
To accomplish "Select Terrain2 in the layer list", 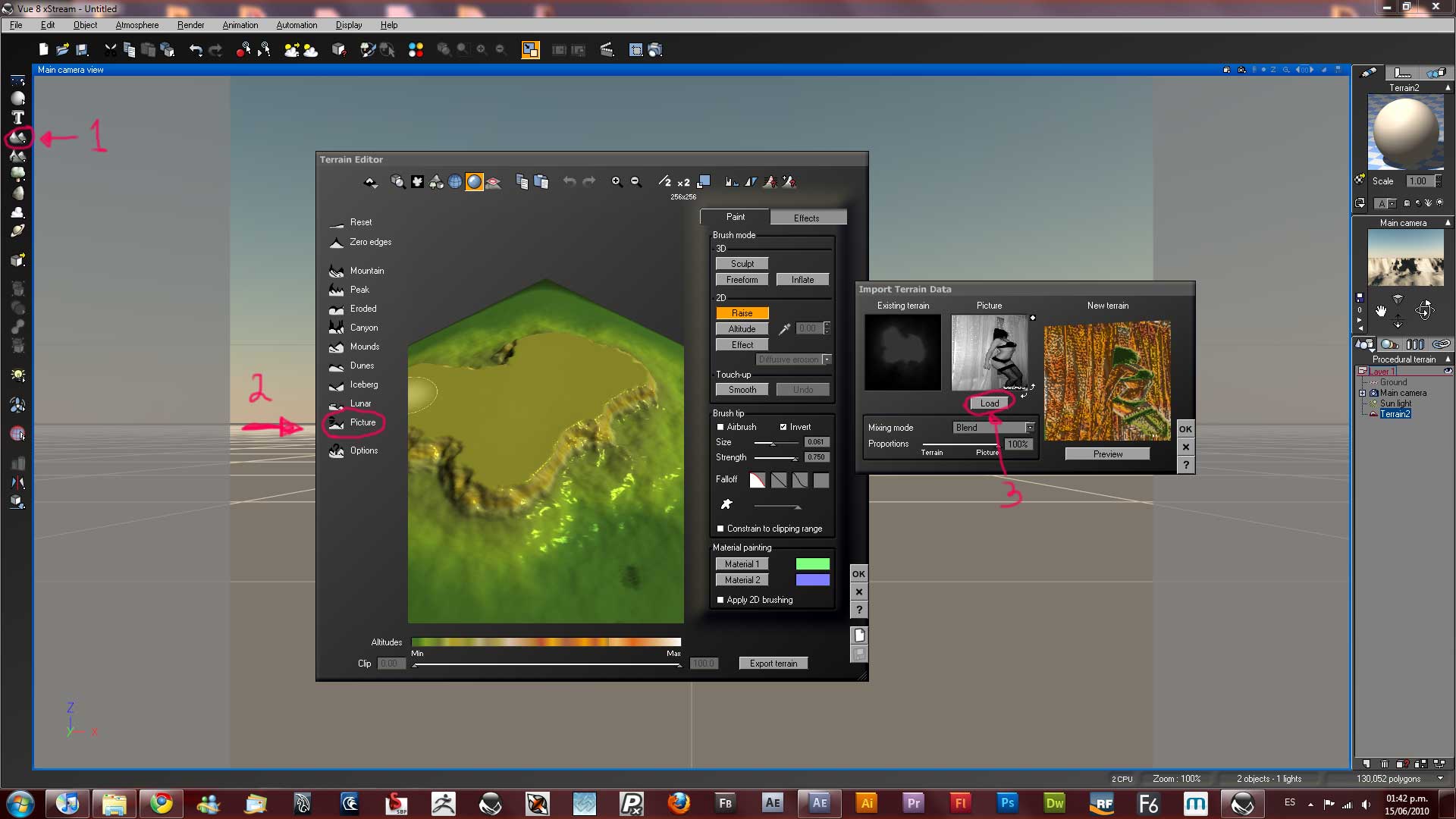I will (x=1395, y=414).
